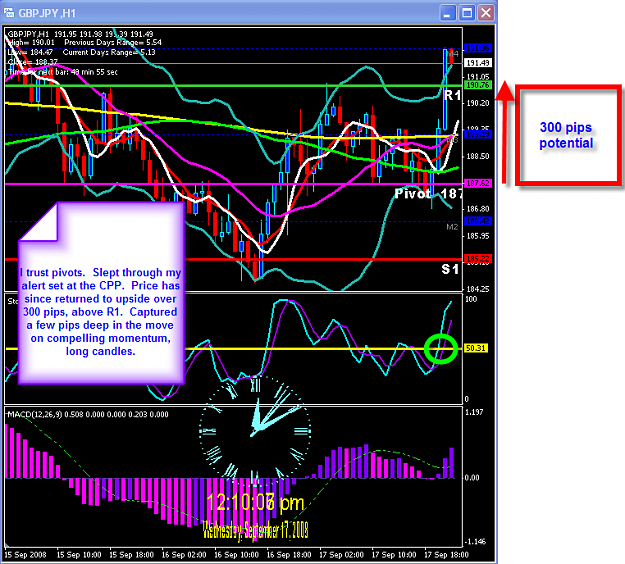625x564 pixels.
Task: Maximize the GBPJPY,H1 chart window
Action: [x=467, y=13]
